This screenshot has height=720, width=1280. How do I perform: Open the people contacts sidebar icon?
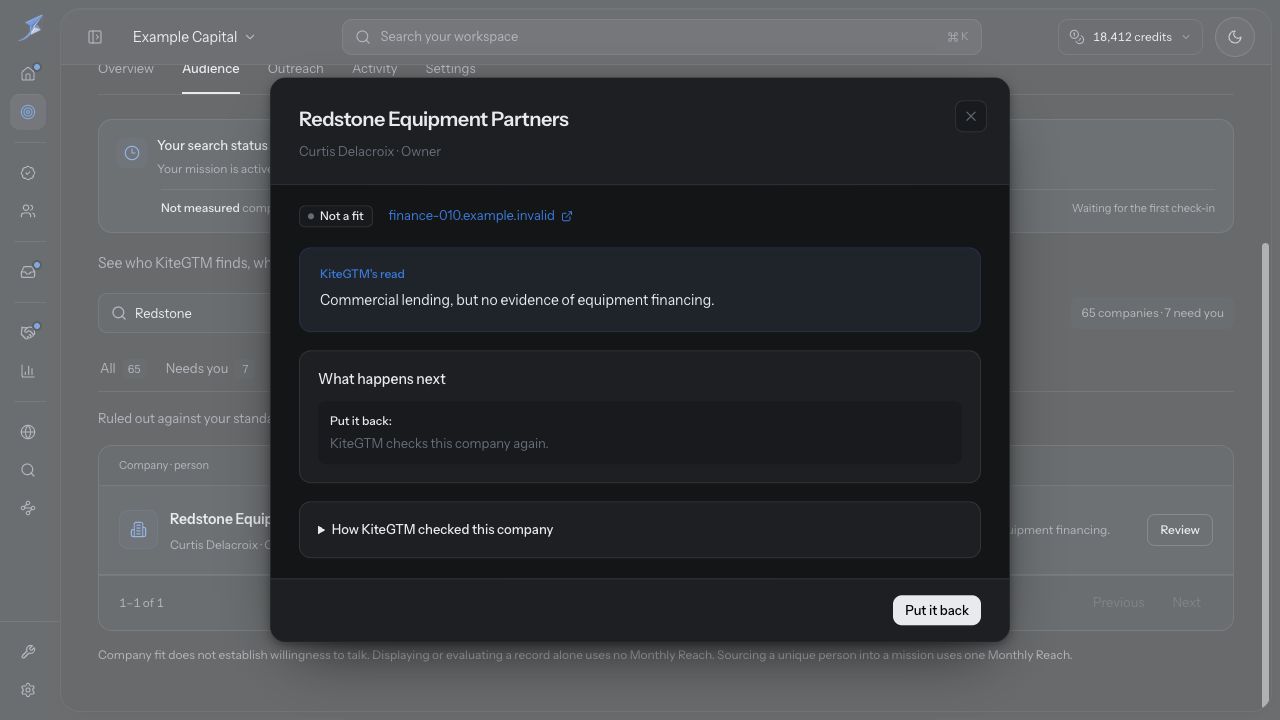[28, 212]
